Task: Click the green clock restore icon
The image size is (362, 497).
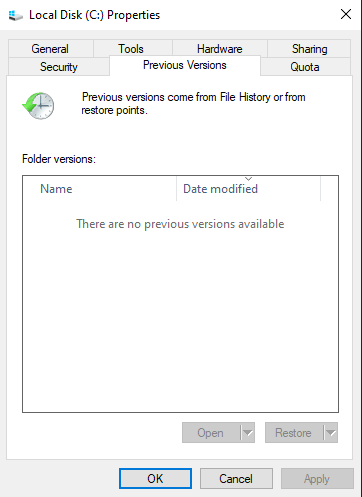Action: point(38,106)
